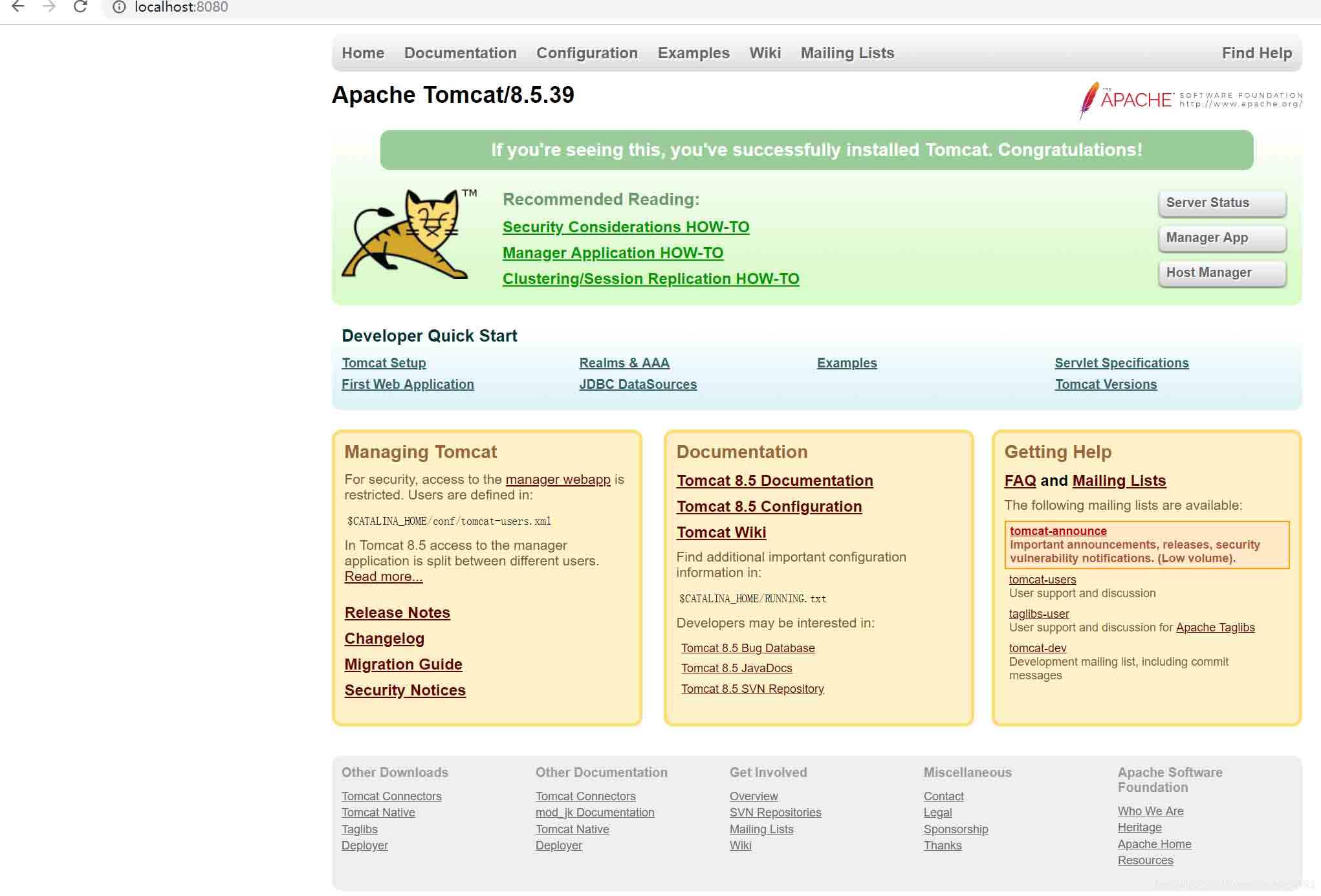Screen dimensions: 1321x896
Task: Open Tomcat 8.5 SVN Repository link
Action: (752, 689)
